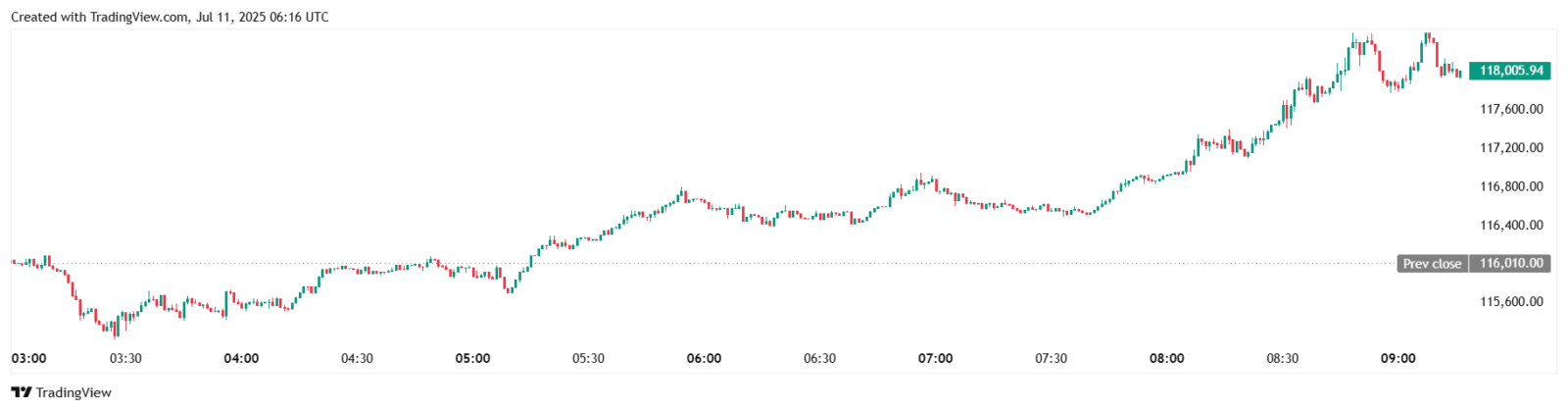Select the 116,010.00 previous close price tag

[1510, 263]
